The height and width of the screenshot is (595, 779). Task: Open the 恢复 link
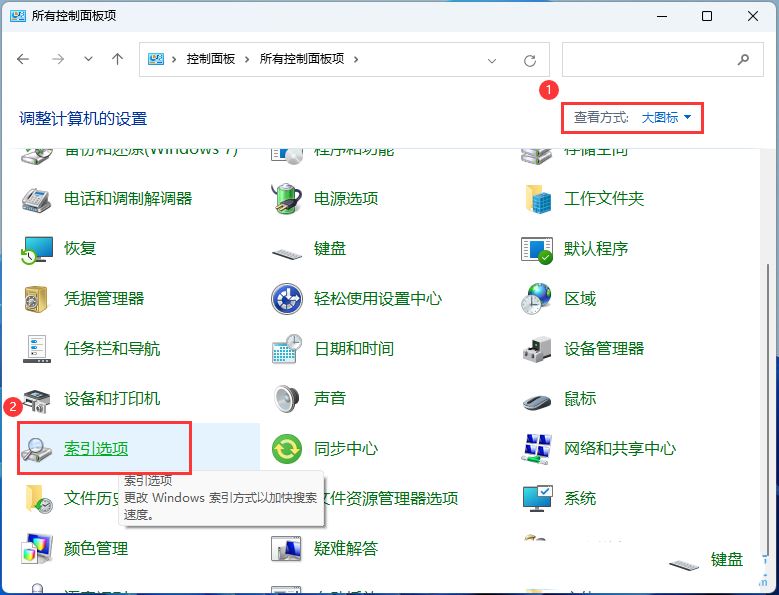pos(79,248)
